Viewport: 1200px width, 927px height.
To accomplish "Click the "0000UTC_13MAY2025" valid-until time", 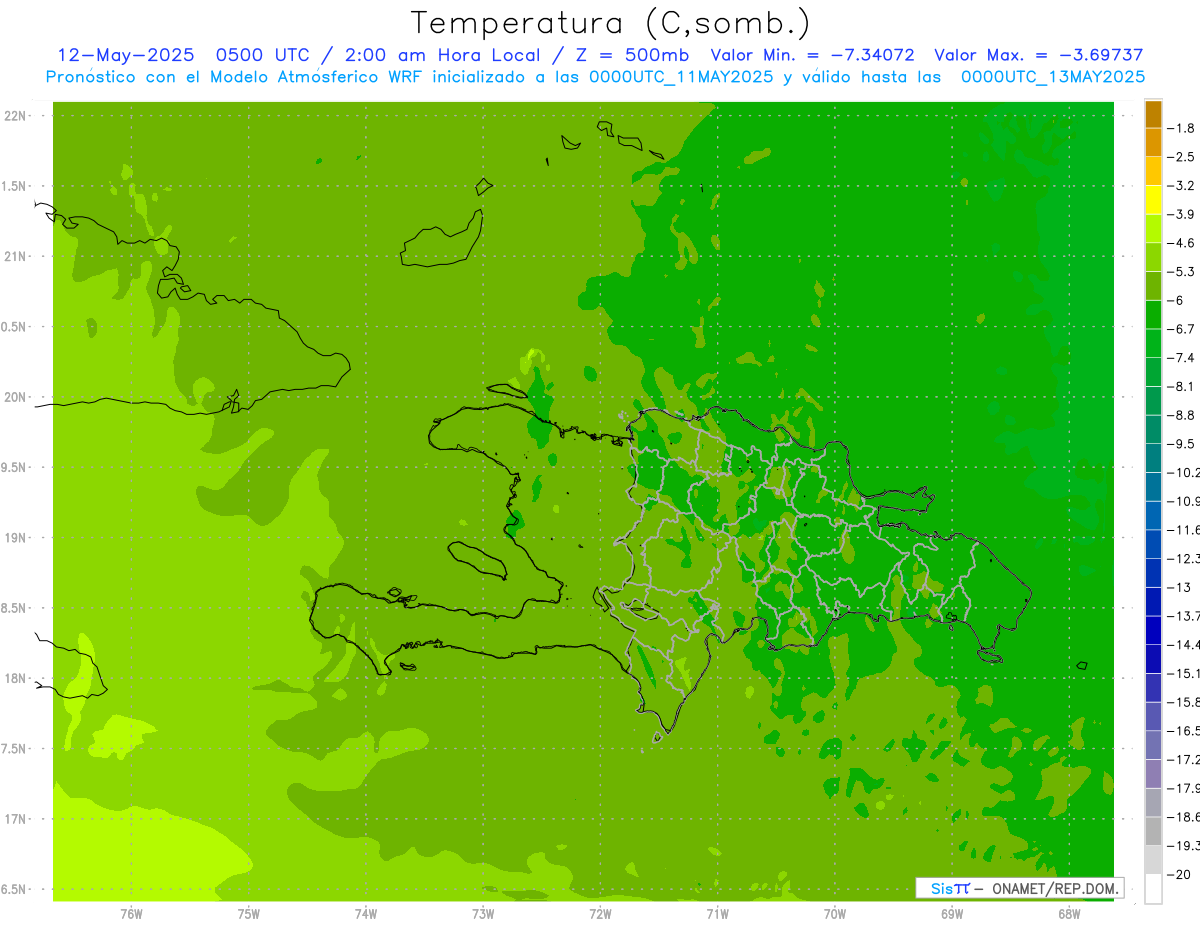I will click(1053, 77).
